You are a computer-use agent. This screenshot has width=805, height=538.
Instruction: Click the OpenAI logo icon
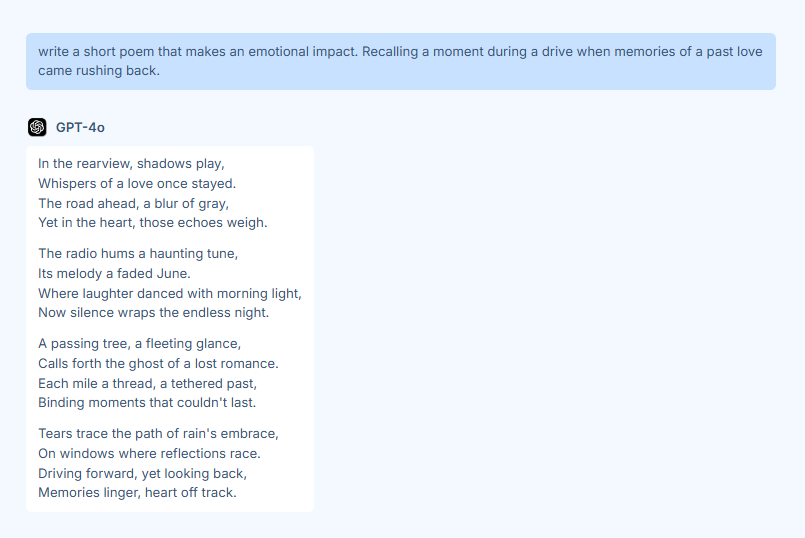tap(37, 127)
